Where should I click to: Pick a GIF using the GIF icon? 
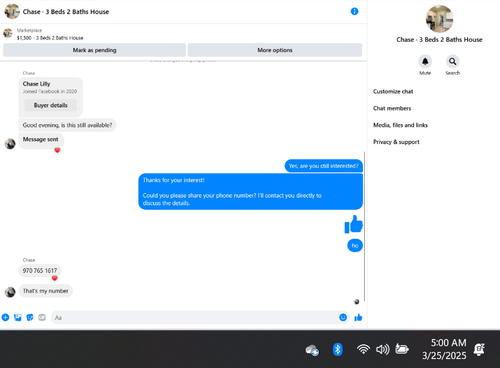coord(42,317)
